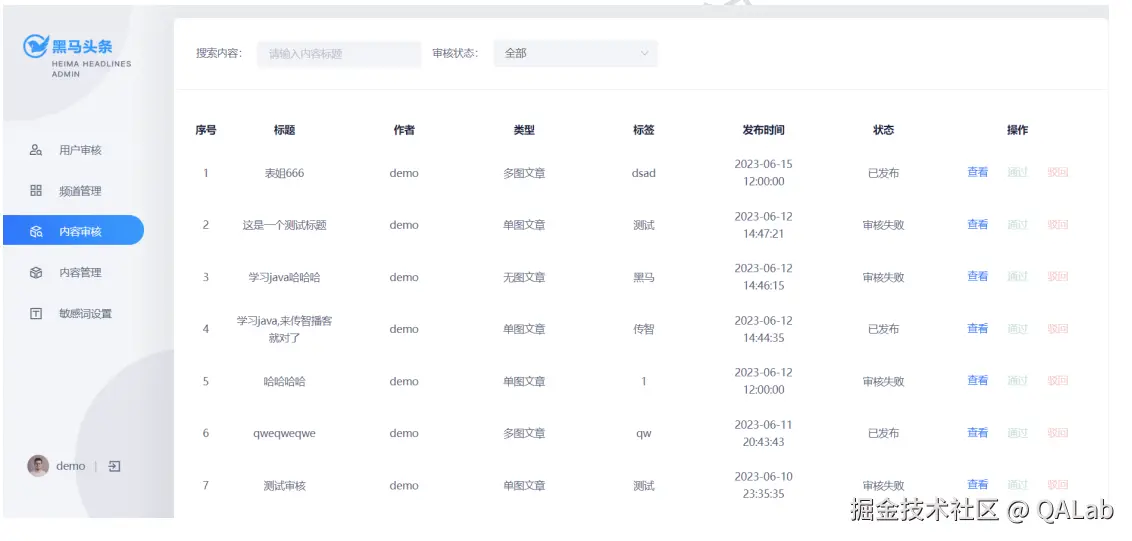Image resolution: width=1132 pixels, height=541 pixels.
Task: Click 查看 for 这是一个测试标题 row
Action: (978, 224)
